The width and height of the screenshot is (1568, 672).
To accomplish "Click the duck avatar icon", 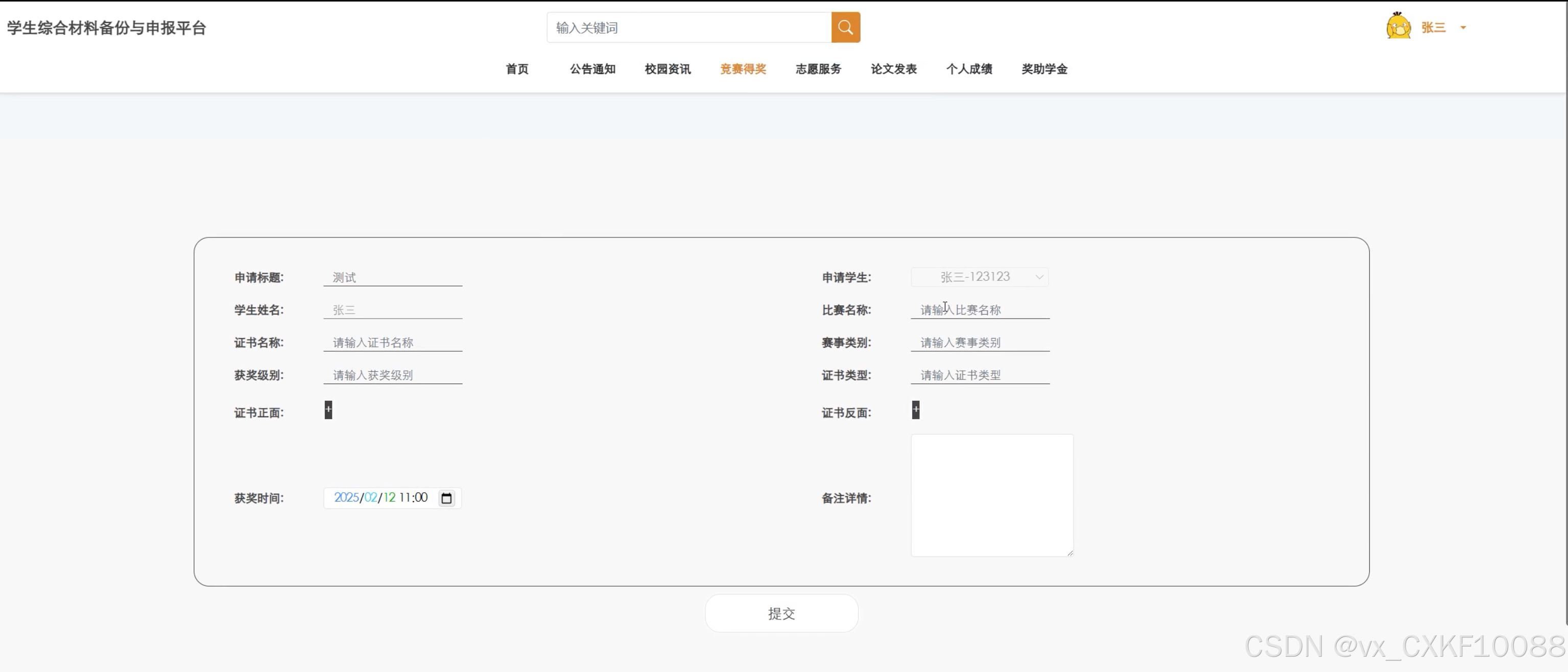I will pos(1398,26).
